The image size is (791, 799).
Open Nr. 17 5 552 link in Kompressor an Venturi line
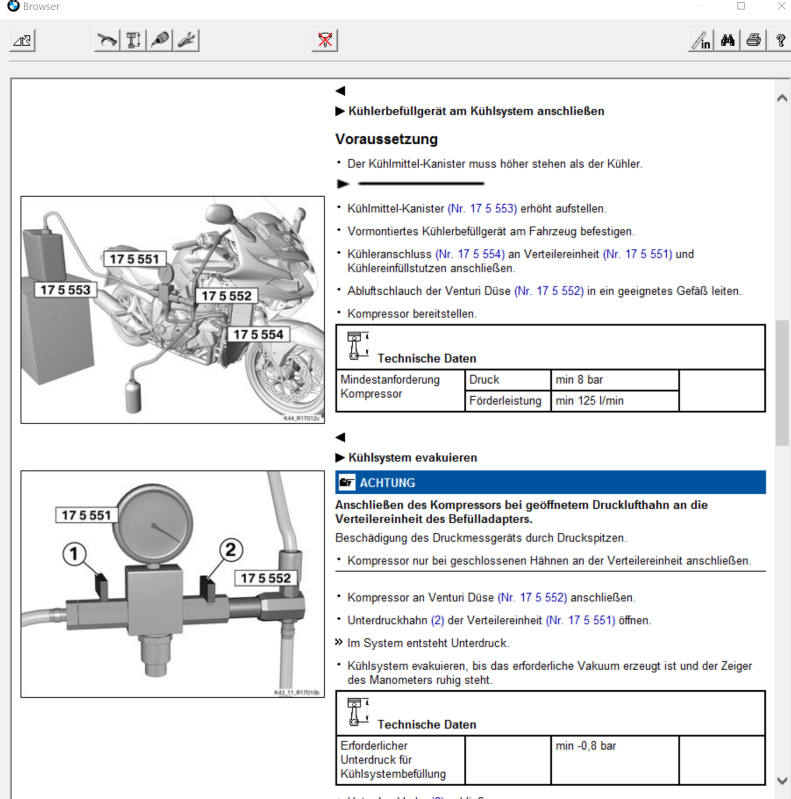(x=532, y=597)
